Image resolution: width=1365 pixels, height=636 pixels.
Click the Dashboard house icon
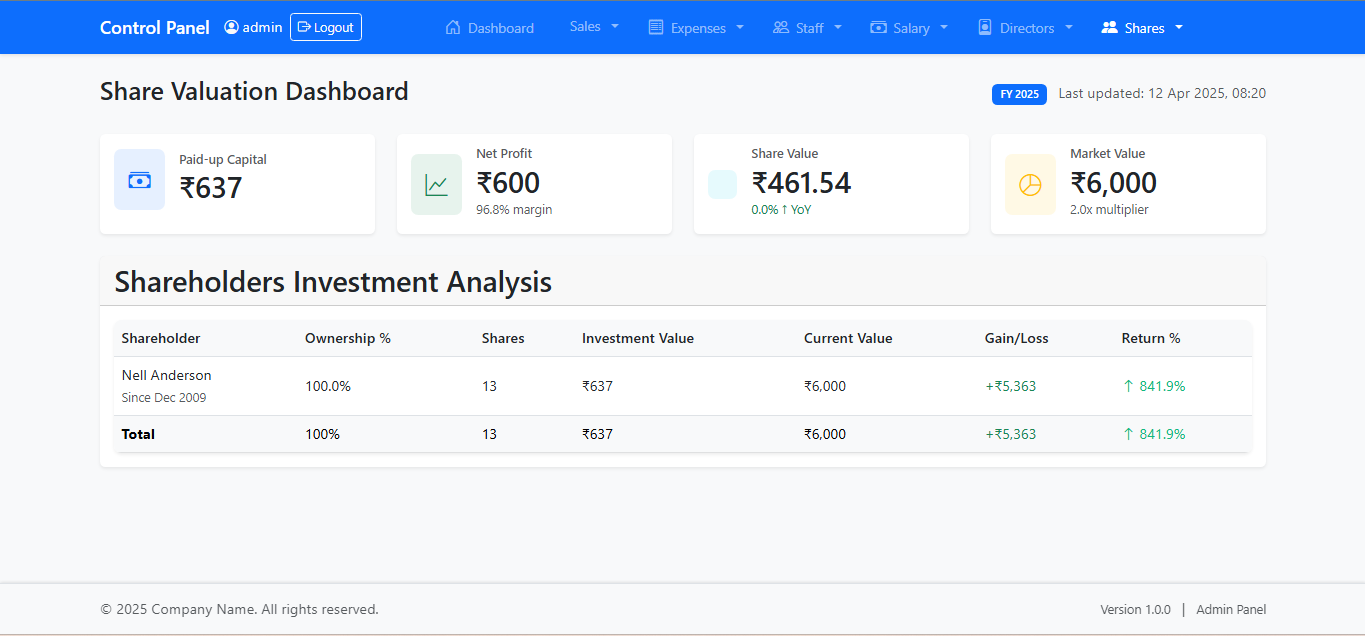tap(453, 27)
